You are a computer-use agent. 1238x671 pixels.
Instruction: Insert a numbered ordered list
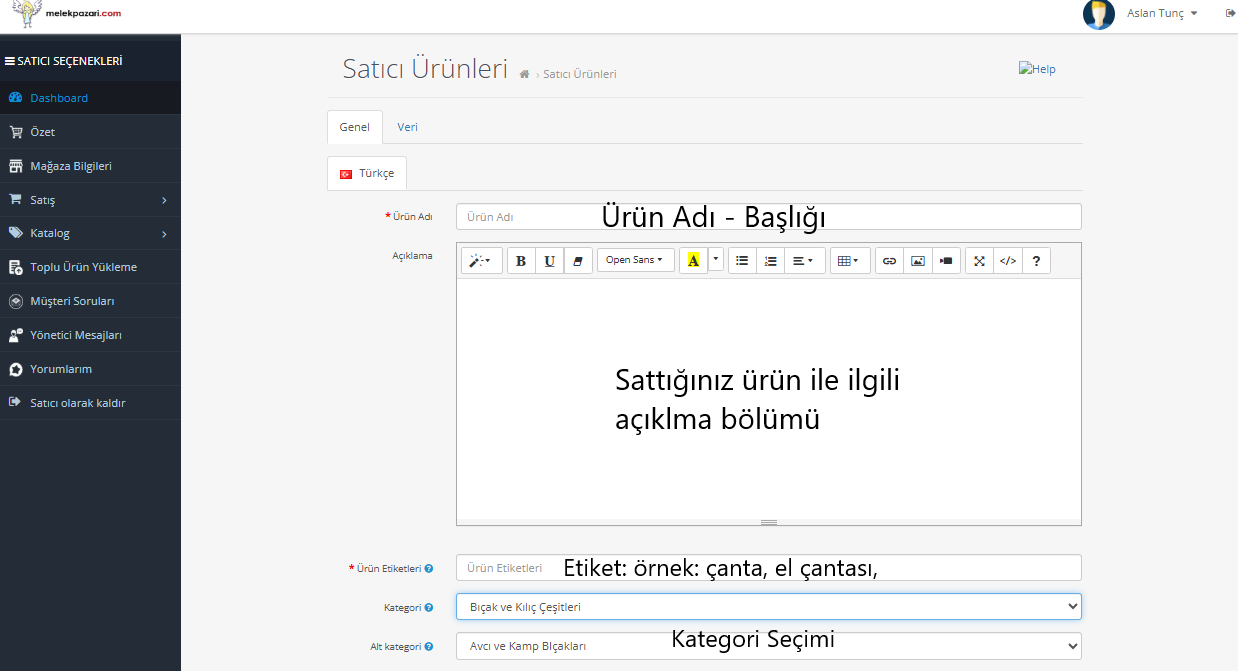click(770, 261)
